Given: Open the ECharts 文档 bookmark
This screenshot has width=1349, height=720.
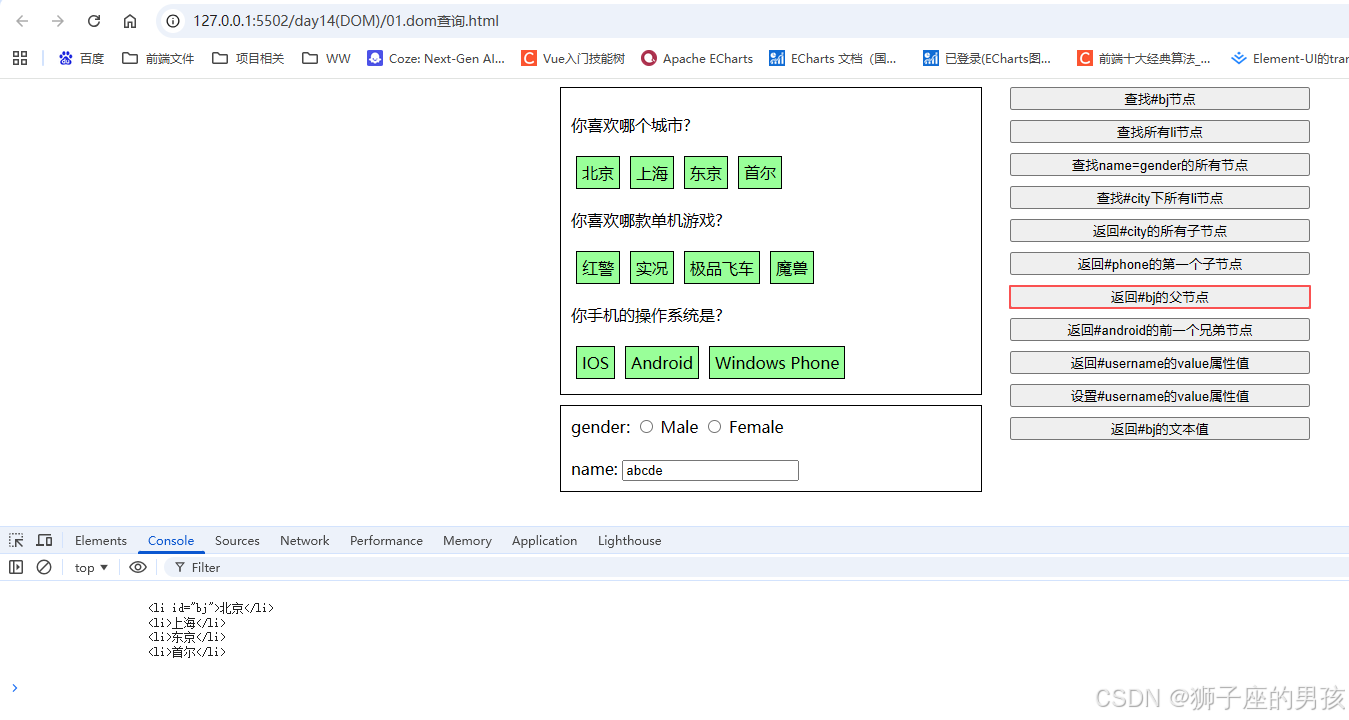Looking at the screenshot, I should [833, 58].
